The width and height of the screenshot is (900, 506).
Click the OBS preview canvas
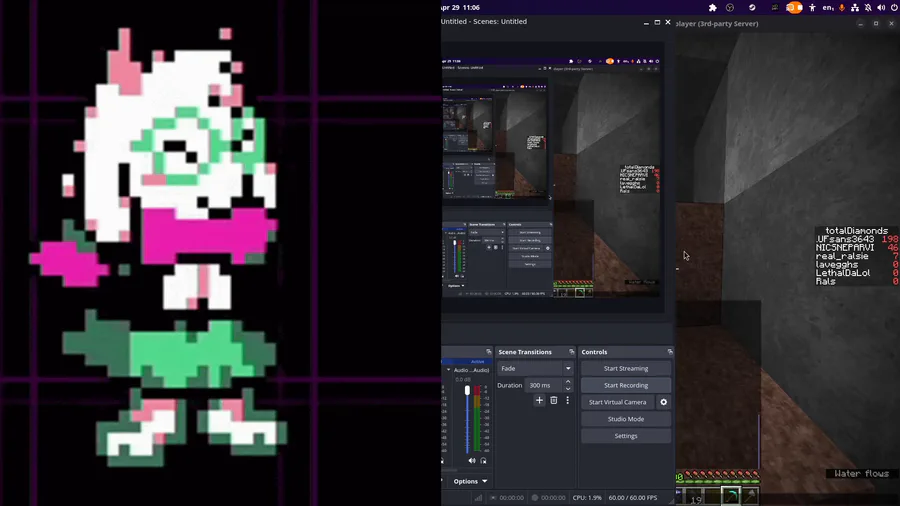(553, 178)
